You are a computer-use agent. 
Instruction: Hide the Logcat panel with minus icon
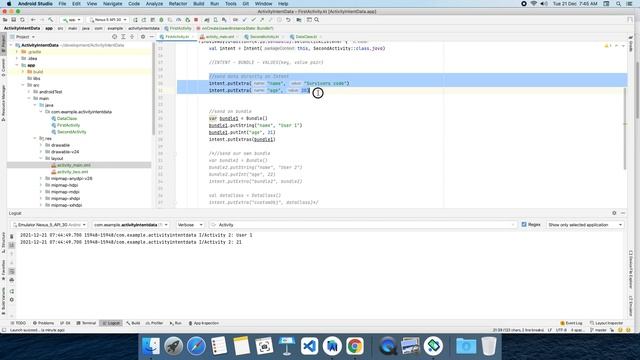tap(623, 213)
